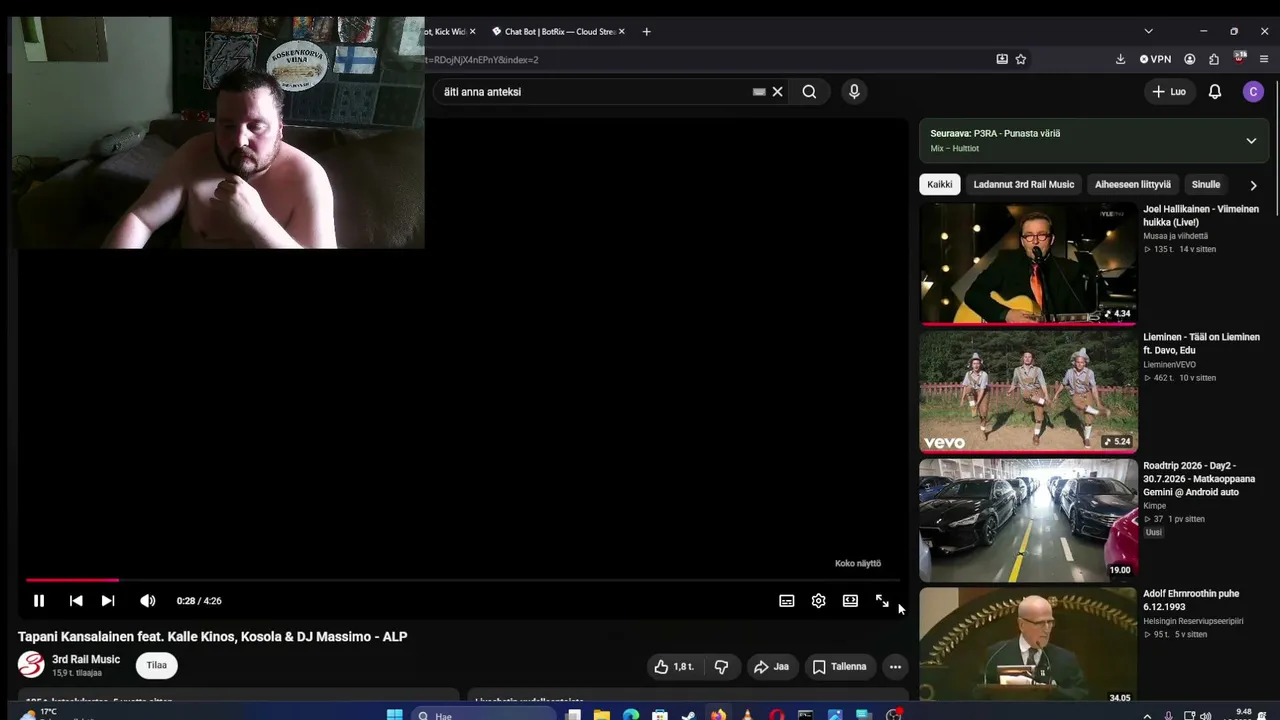Image resolution: width=1280 pixels, height=720 pixels.
Task: Click the YouTube search field
Action: point(595,92)
